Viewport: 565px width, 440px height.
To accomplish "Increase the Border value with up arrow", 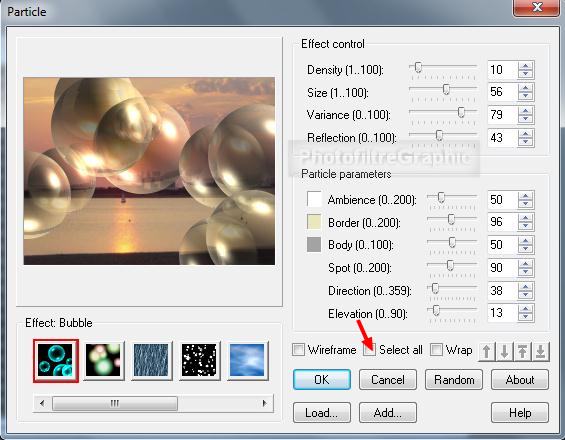I will pos(526,218).
